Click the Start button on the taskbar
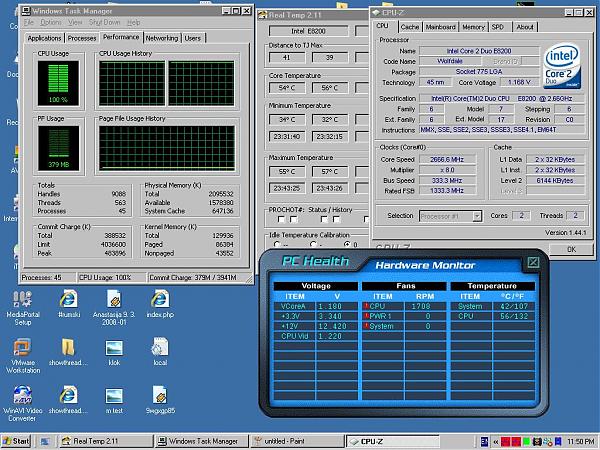600x450 pixels. pyautogui.click(x=17, y=441)
